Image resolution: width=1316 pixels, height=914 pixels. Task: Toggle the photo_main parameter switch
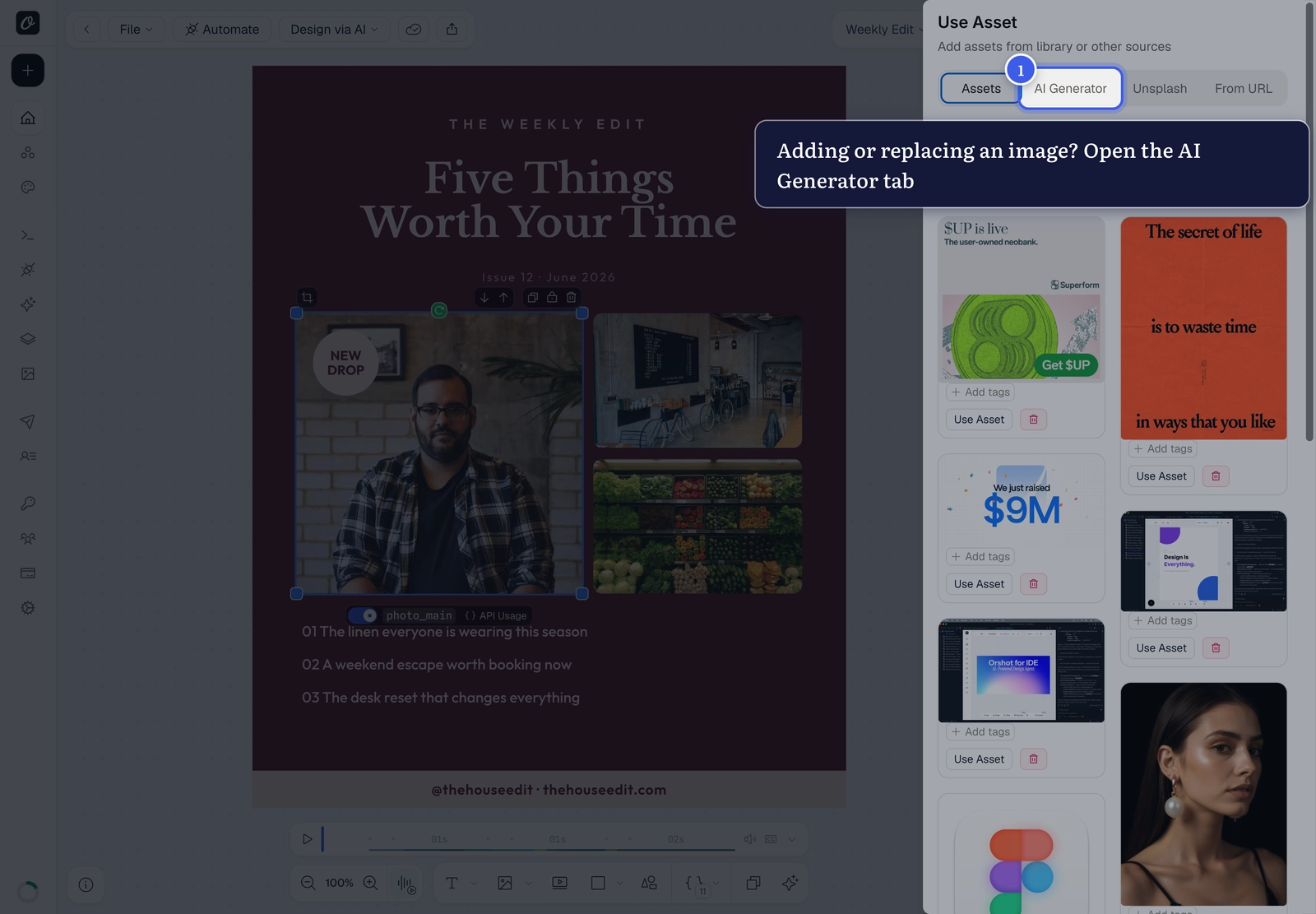point(363,615)
